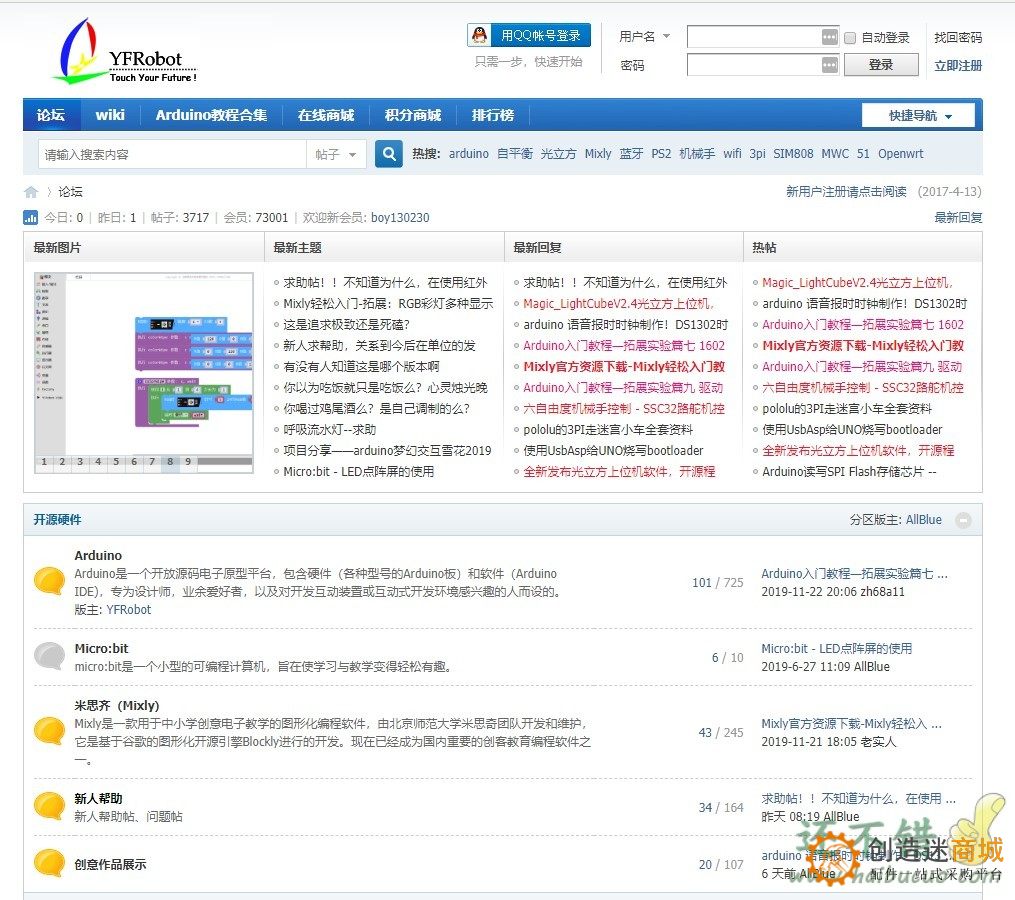Click the 论坛 breadcrumb link
This screenshot has height=900, width=1015.
point(70,192)
